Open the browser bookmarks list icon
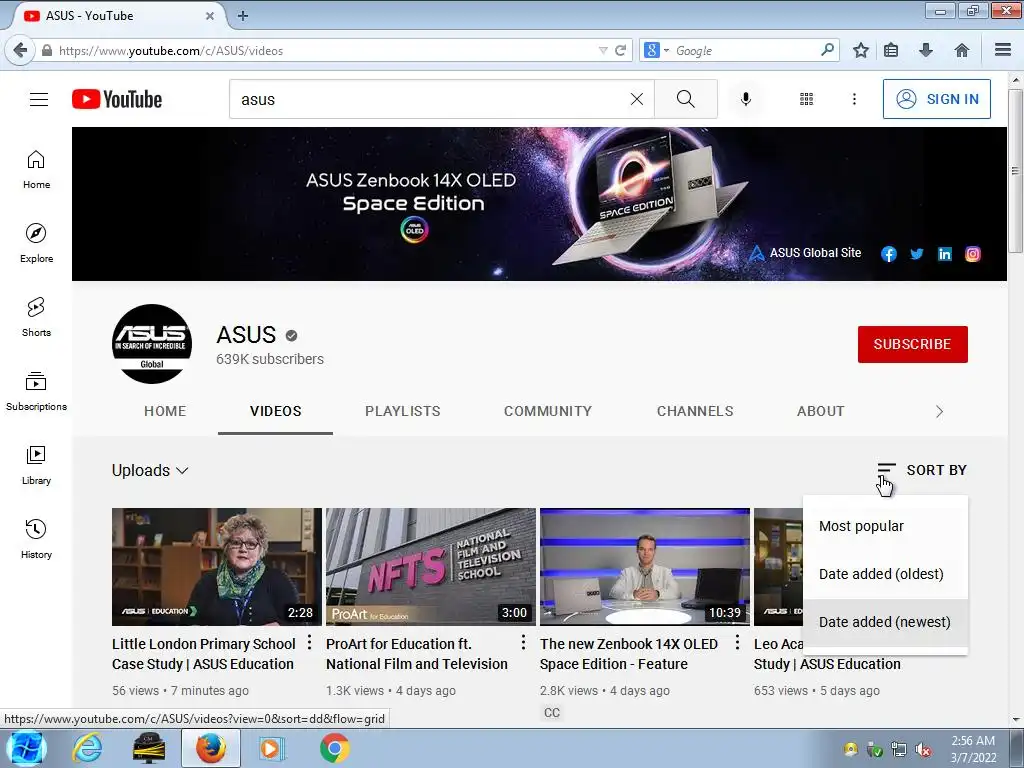The width and height of the screenshot is (1024, 768). pos(891,50)
